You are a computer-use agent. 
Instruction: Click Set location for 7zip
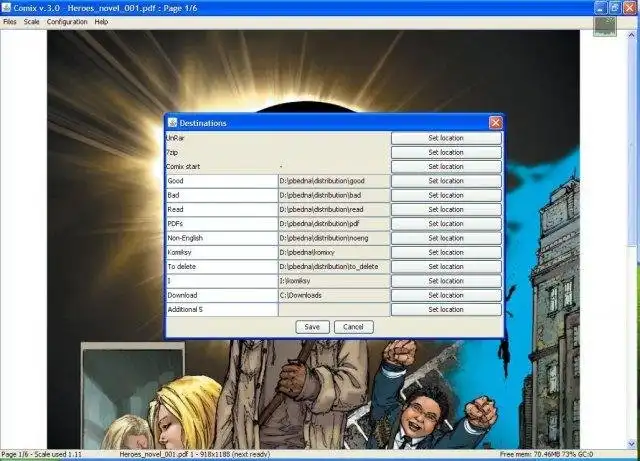pos(446,152)
